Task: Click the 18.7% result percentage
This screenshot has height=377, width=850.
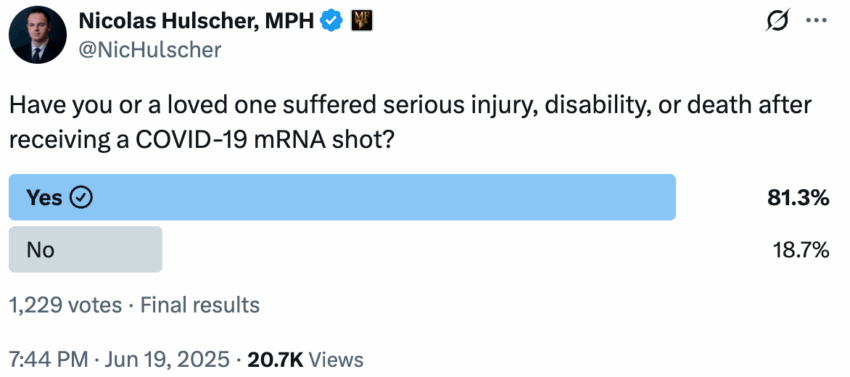Action: pos(800,250)
